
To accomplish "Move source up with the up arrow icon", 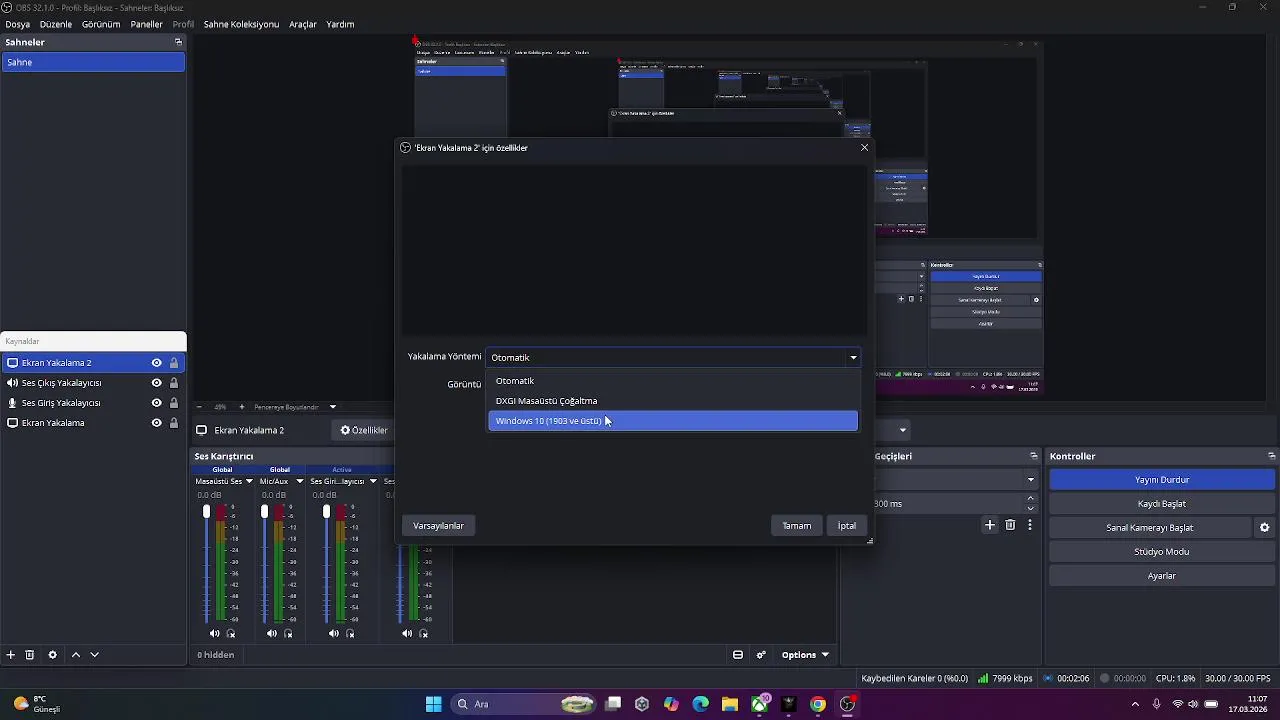I will point(76,655).
